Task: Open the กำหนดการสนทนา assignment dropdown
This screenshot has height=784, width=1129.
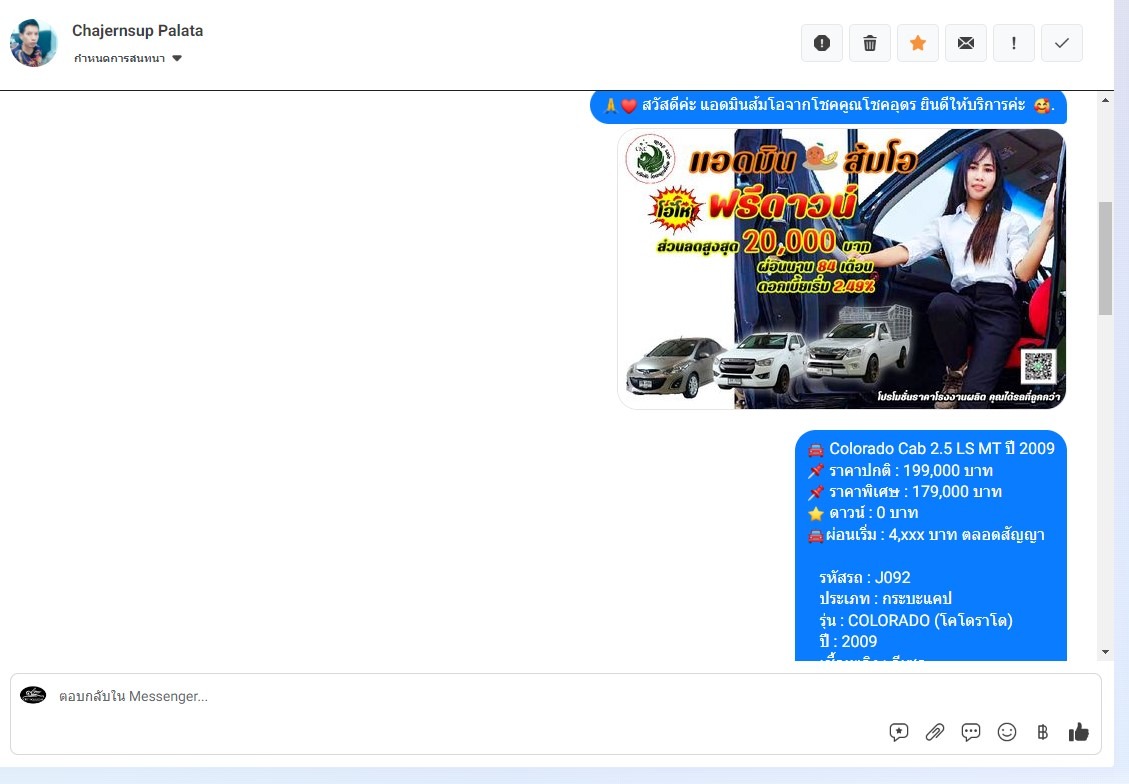Action: (128, 59)
